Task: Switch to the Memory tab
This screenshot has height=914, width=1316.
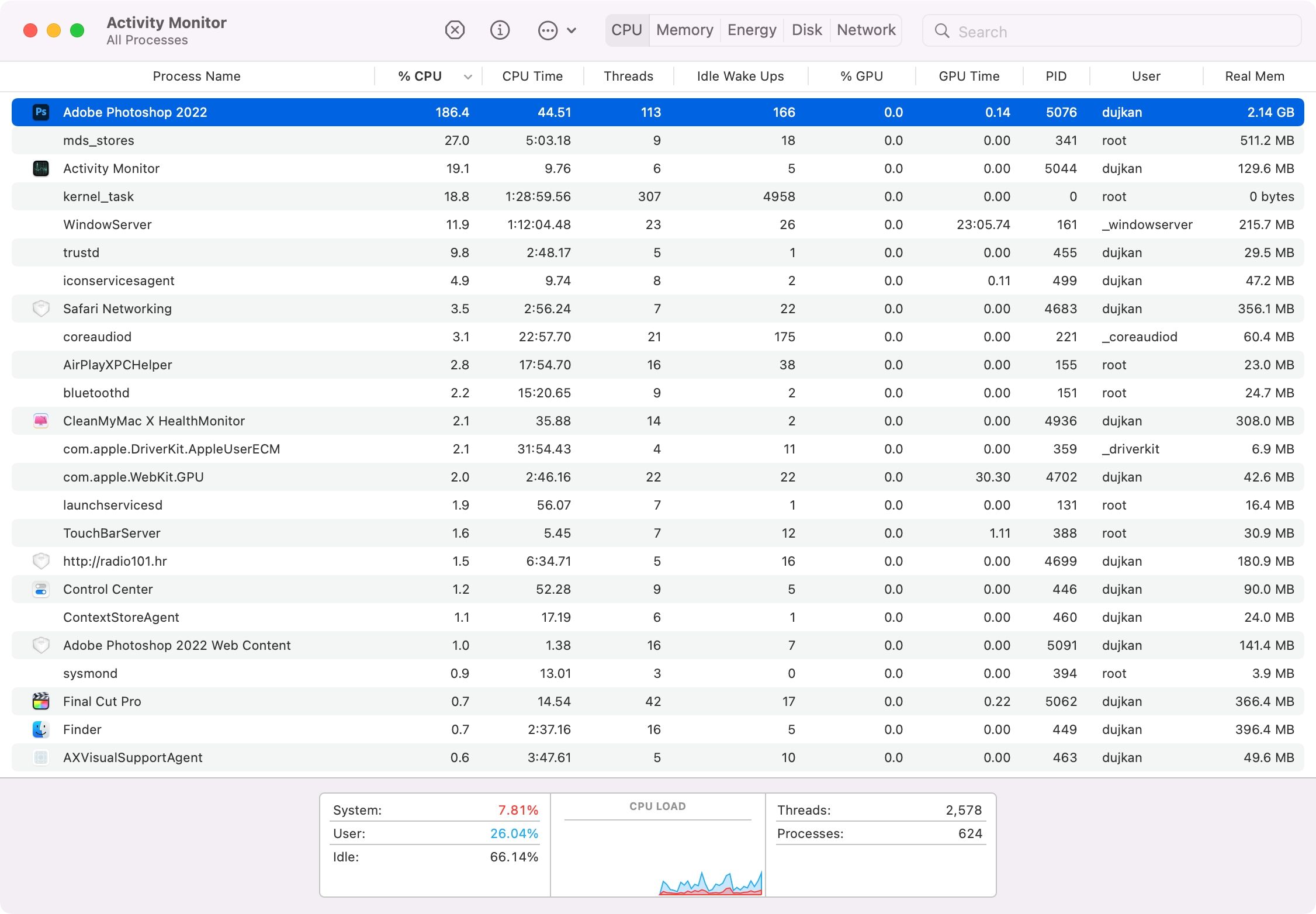Action: point(685,30)
